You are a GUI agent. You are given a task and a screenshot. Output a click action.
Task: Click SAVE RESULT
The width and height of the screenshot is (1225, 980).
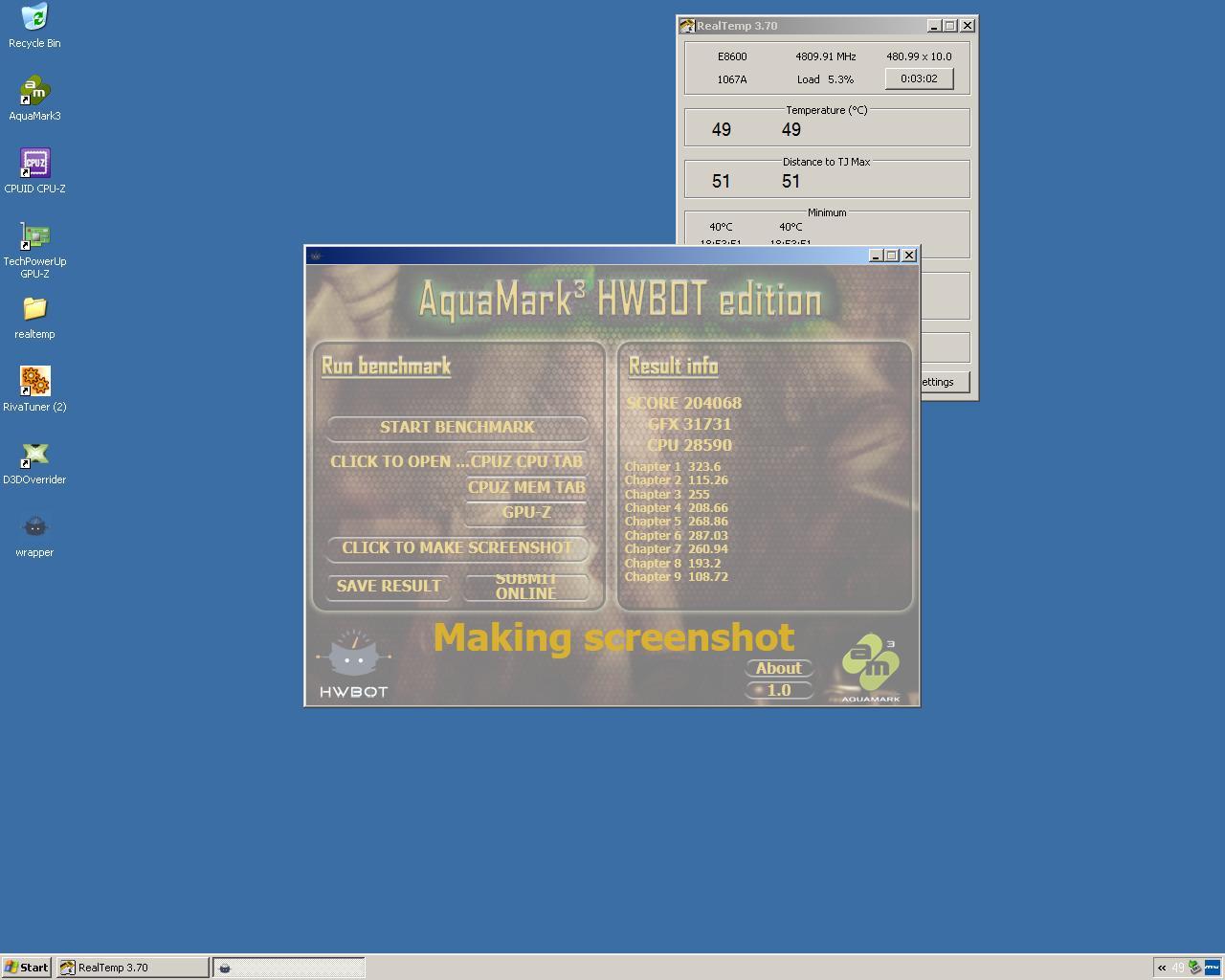click(389, 586)
